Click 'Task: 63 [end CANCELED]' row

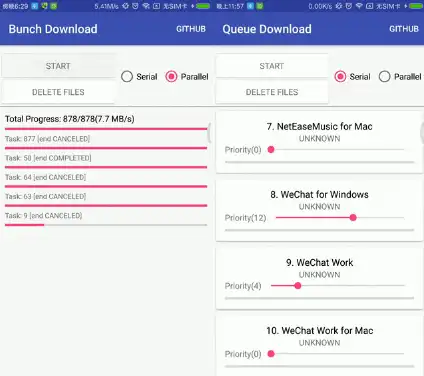45,197
